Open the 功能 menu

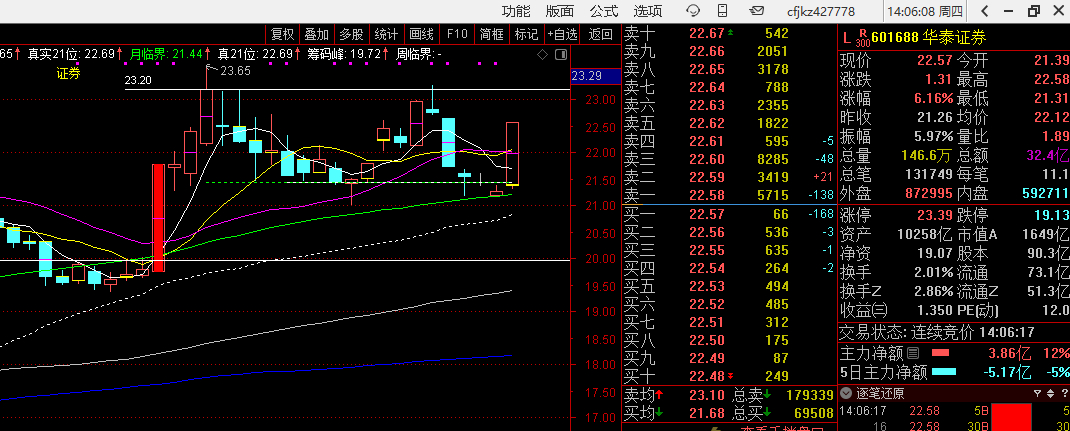click(x=515, y=11)
